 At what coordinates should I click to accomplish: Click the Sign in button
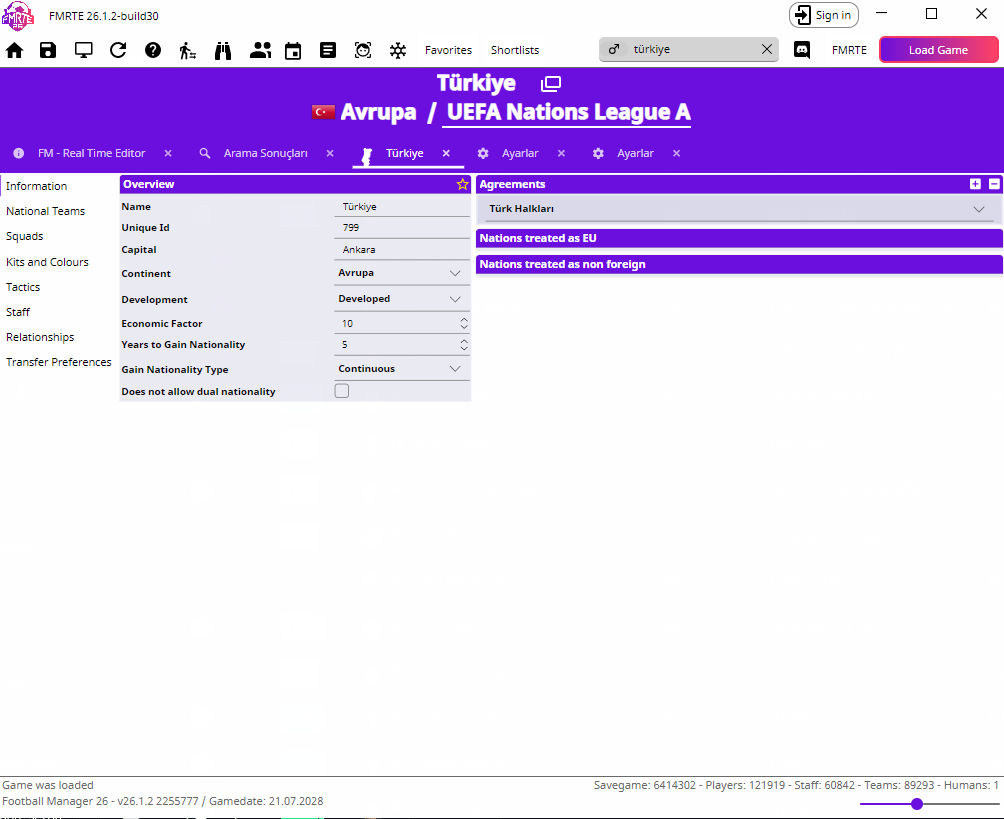coord(823,15)
